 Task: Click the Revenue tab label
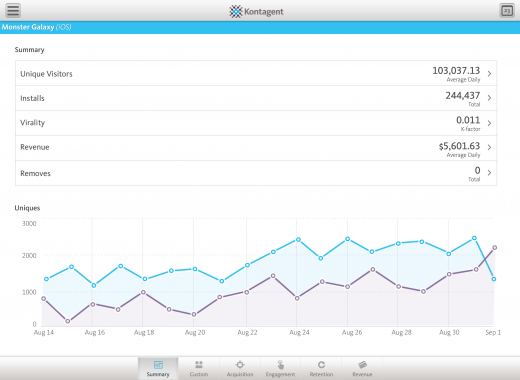click(362, 374)
